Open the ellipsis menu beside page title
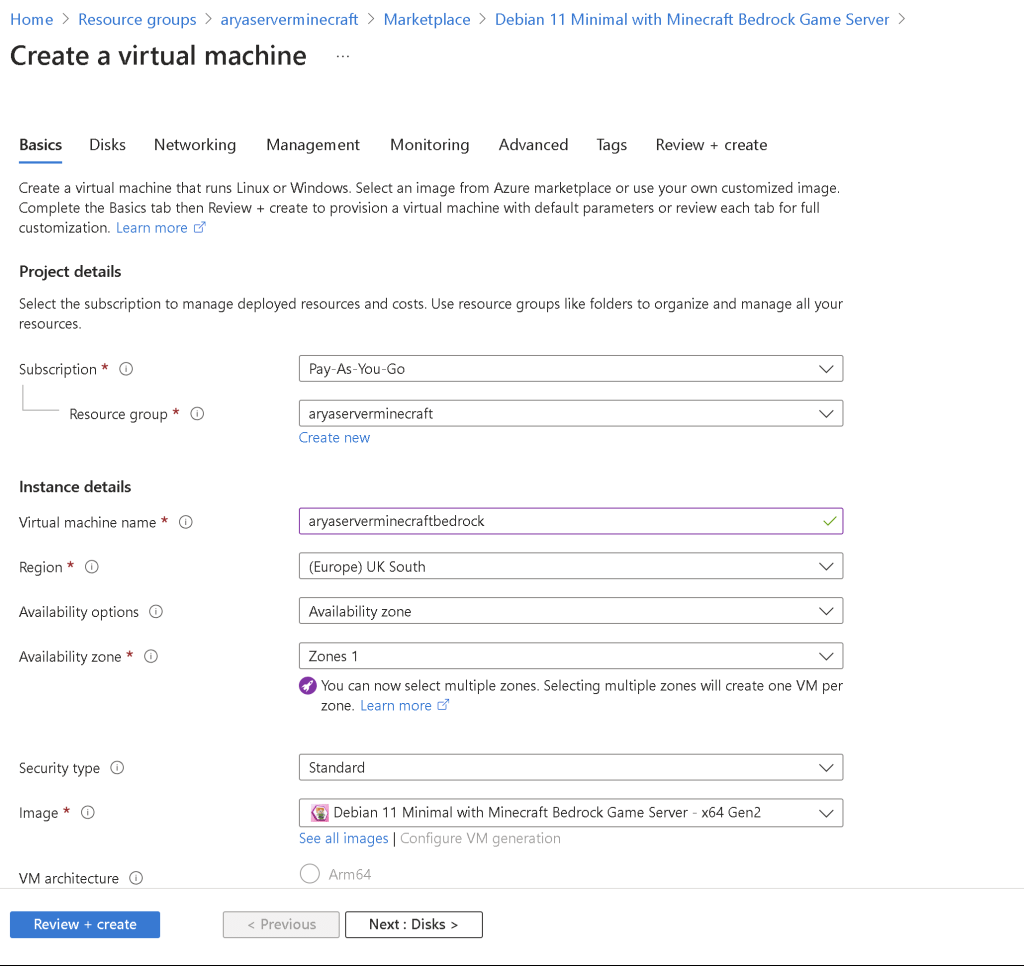This screenshot has height=966, width=1024. tap(343, 56)
